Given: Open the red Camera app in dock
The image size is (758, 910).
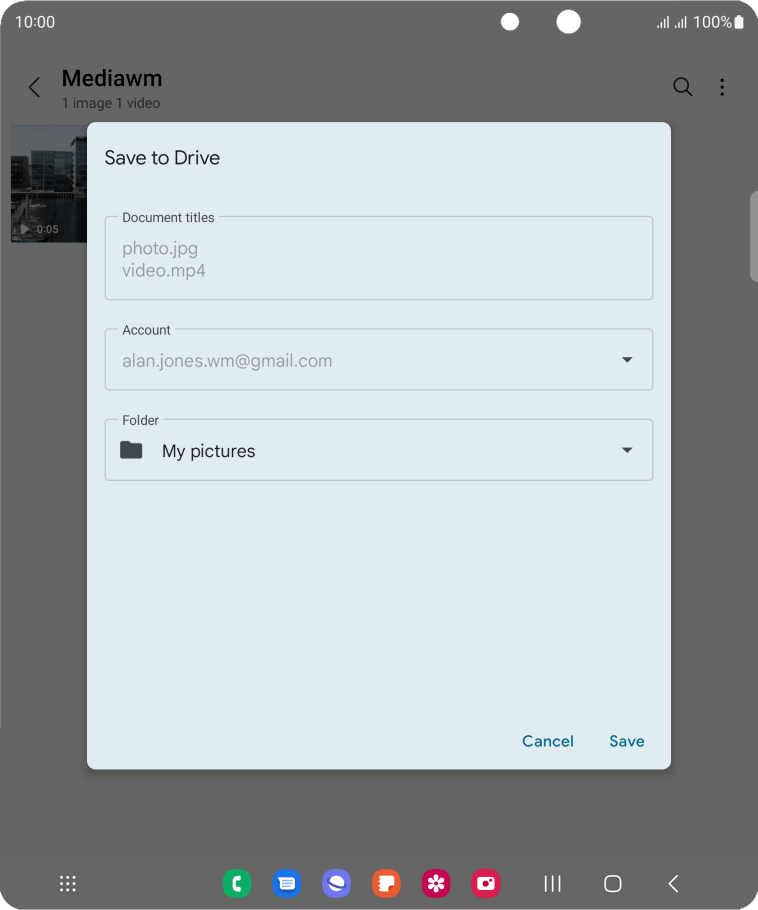Looking at the screenshot, I should pos(486,884).
